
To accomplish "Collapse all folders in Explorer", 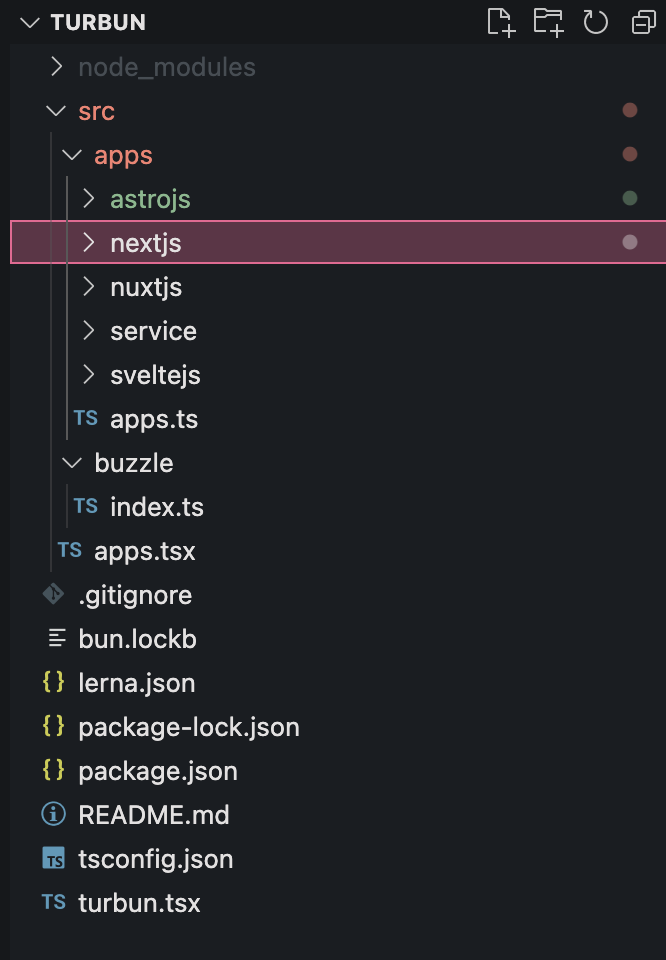I will (643, 23).
